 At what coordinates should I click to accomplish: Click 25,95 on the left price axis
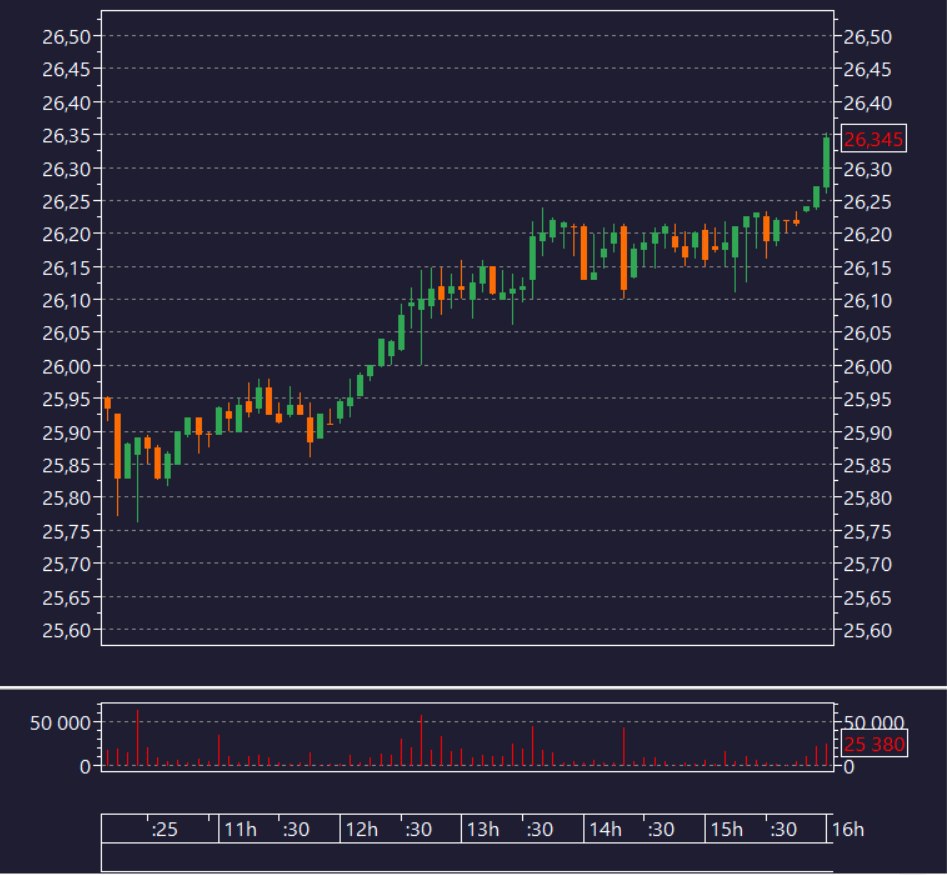tap(66, 399)
